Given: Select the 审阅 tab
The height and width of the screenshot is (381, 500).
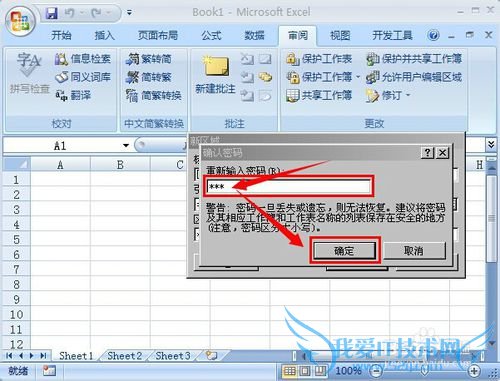Looking at the screenshot, I should coord(298,35).
